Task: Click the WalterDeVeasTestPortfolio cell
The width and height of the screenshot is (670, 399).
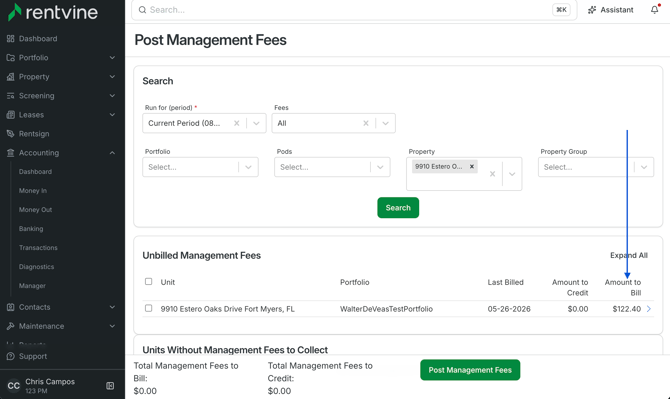Action: 386,309
